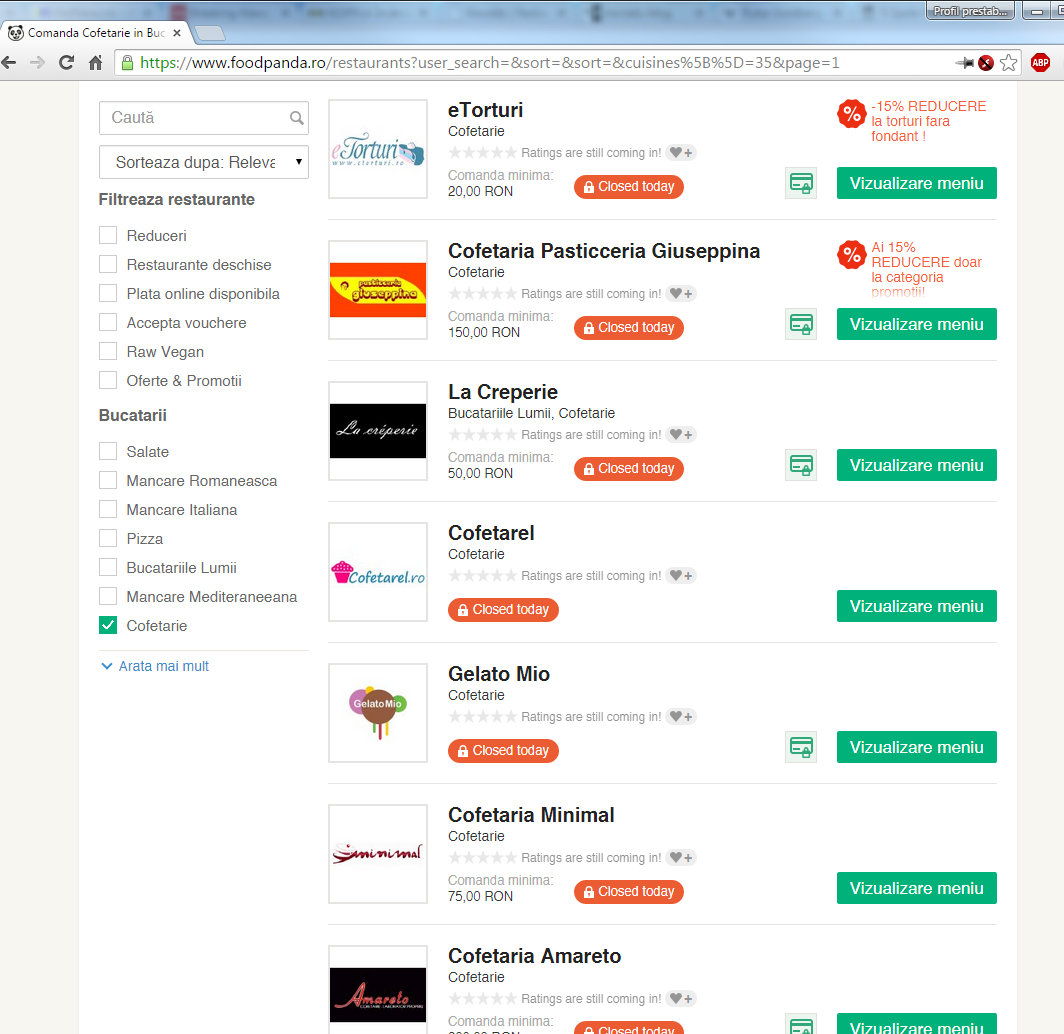The image size is (1064, 1034).
Task: Expand Arata mai mult cuisines
Action: (x=155, y=666)
